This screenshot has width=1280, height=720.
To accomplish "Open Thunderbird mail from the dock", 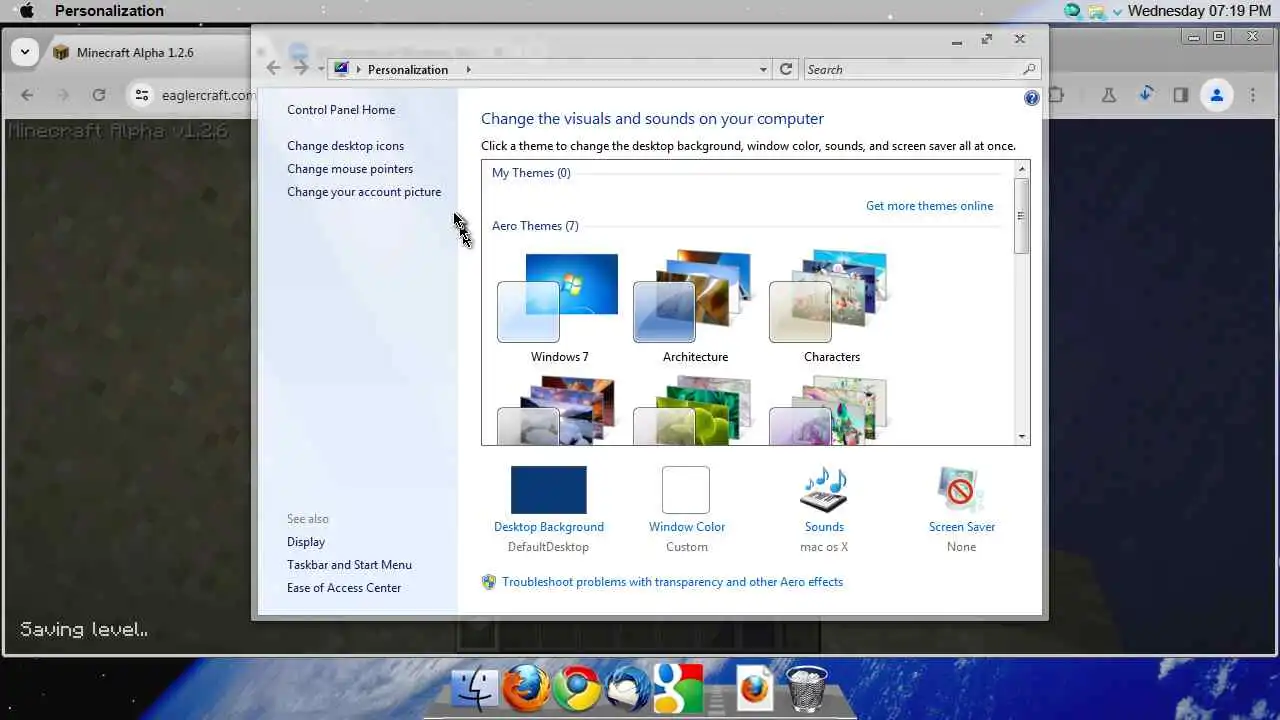I will (628, 688).
